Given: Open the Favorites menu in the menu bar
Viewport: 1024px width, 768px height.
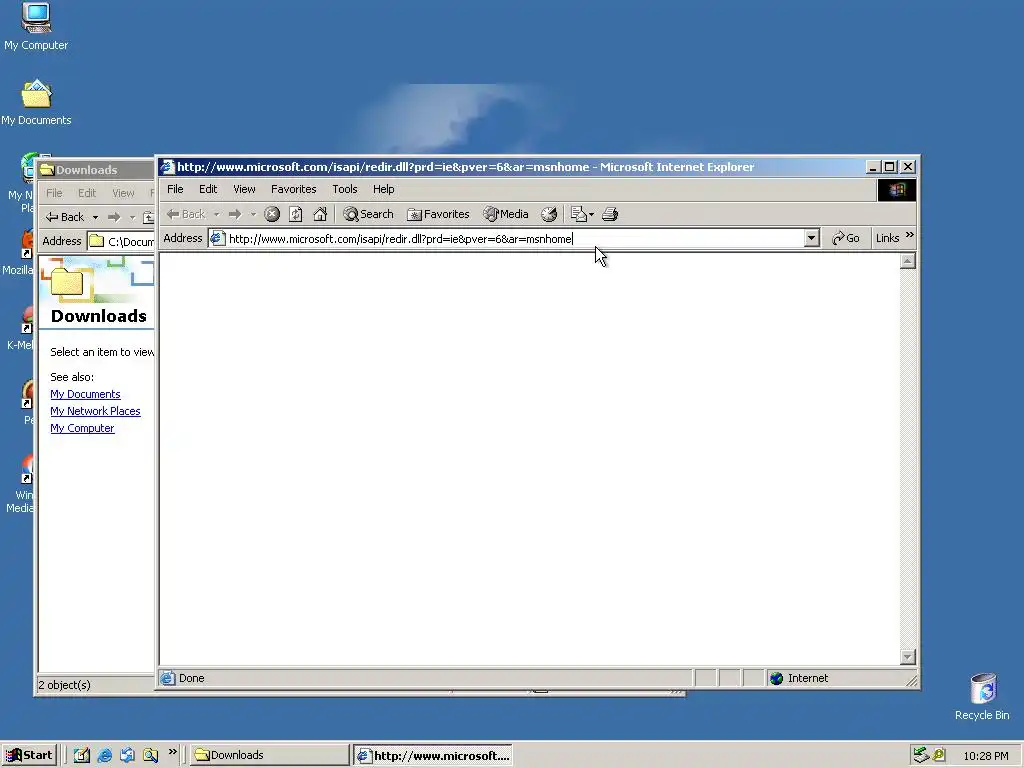Looking at the screenshot, I should [x=293, y=189].
